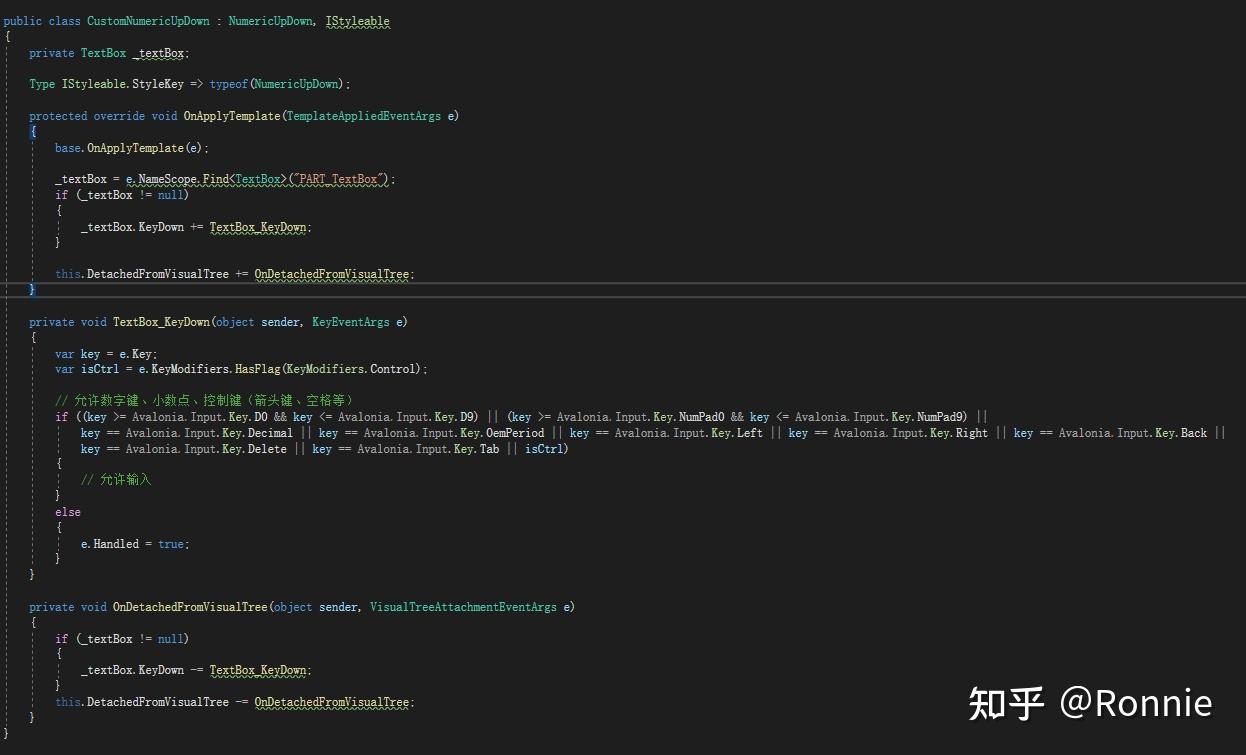1246x755 pixels.
Task: Click the null keyword in the if condition
Action: [170, 194]
